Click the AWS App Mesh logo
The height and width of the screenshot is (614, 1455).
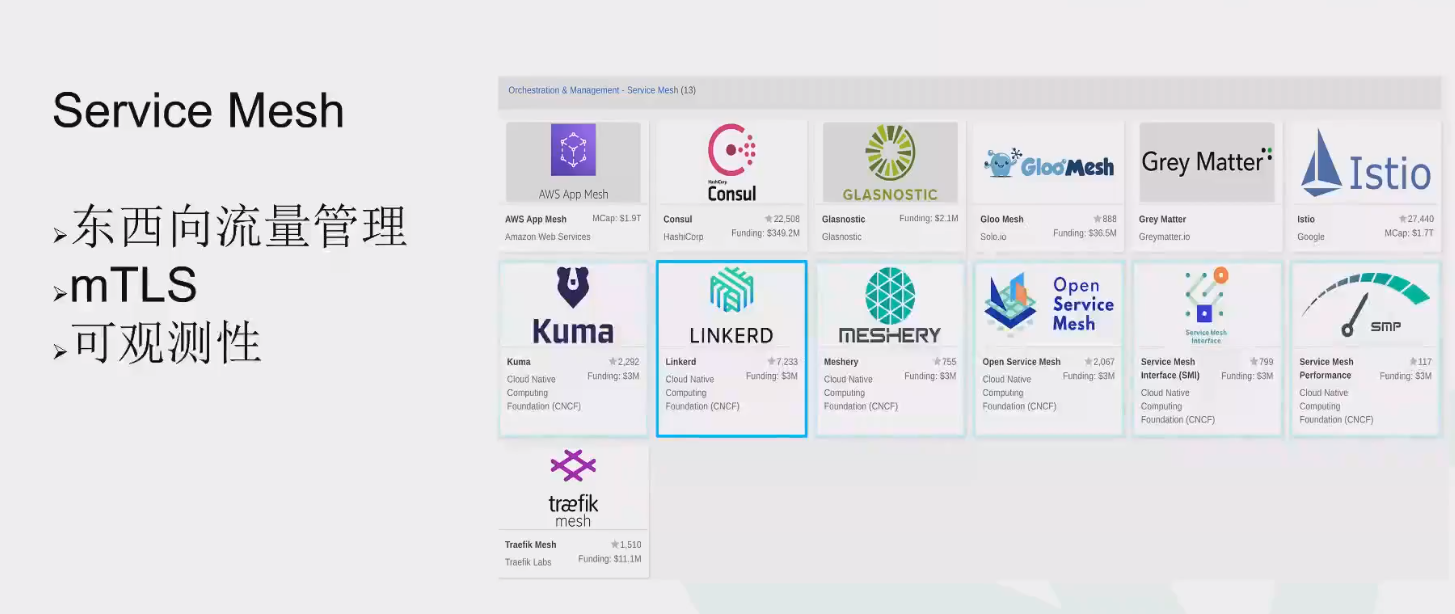point(573,162)
